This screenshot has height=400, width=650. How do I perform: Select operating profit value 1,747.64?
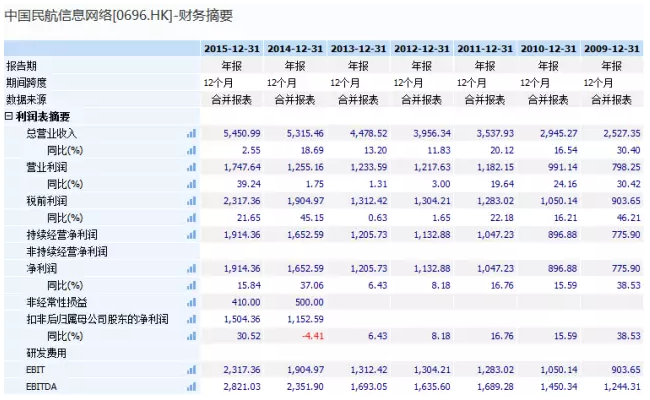(x=243, y=167)
